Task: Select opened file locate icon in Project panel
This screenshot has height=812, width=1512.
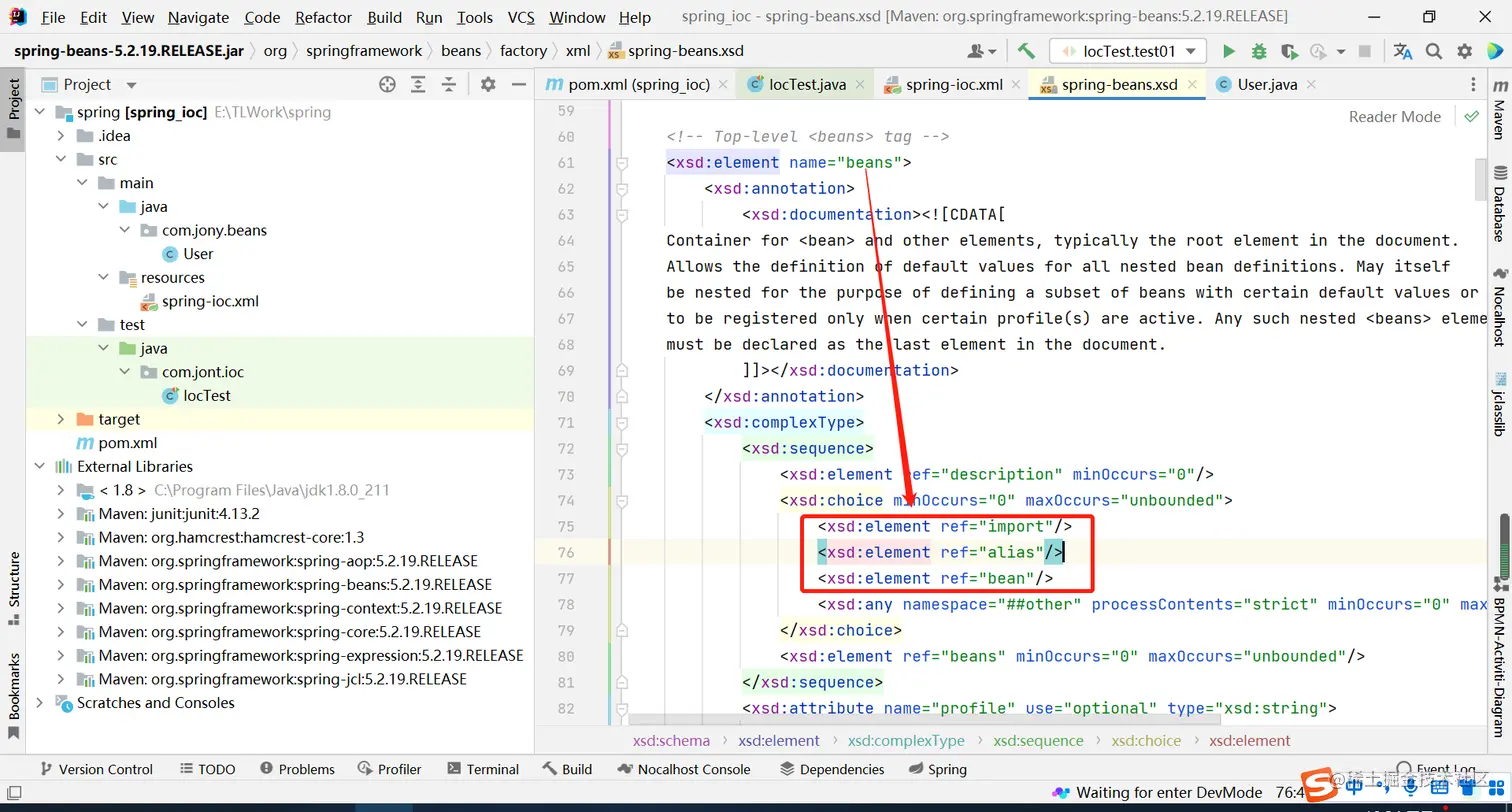Action: click(387, 85)
